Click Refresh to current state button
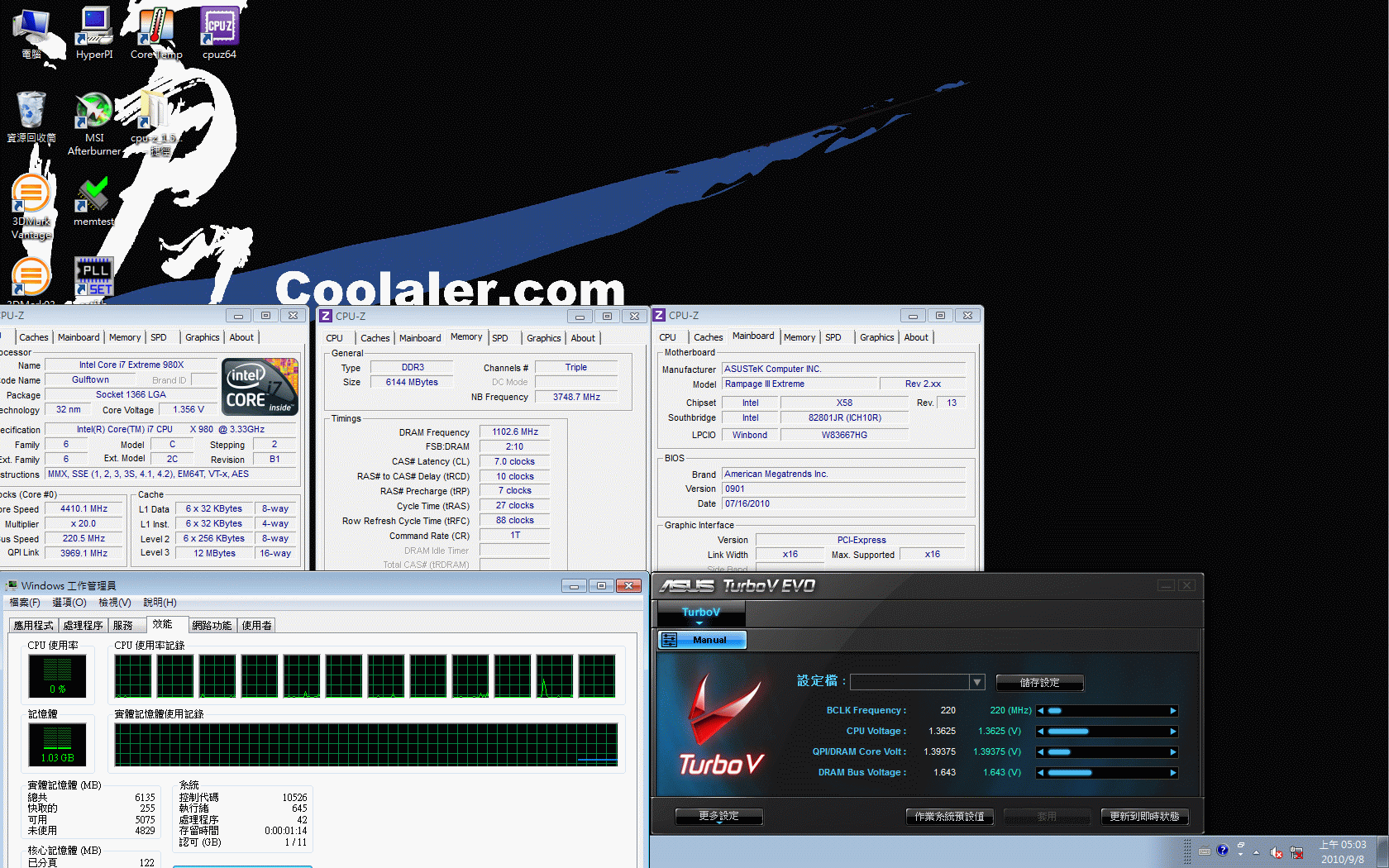 click(x=1144, y=817)
